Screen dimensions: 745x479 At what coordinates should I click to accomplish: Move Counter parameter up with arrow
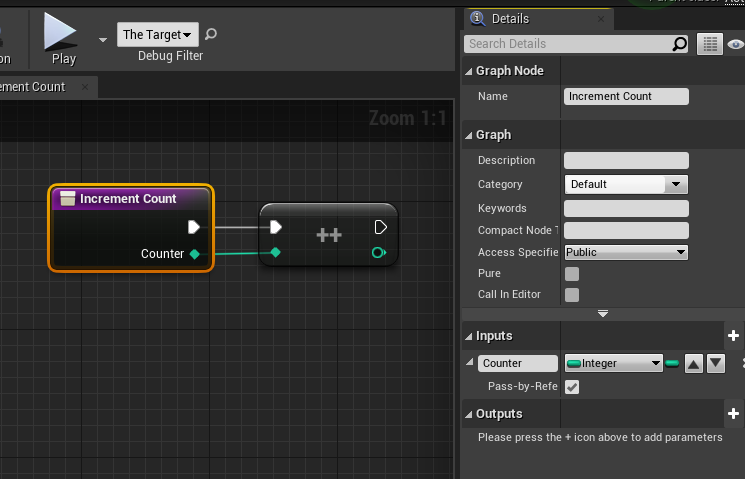coord(693,363)
